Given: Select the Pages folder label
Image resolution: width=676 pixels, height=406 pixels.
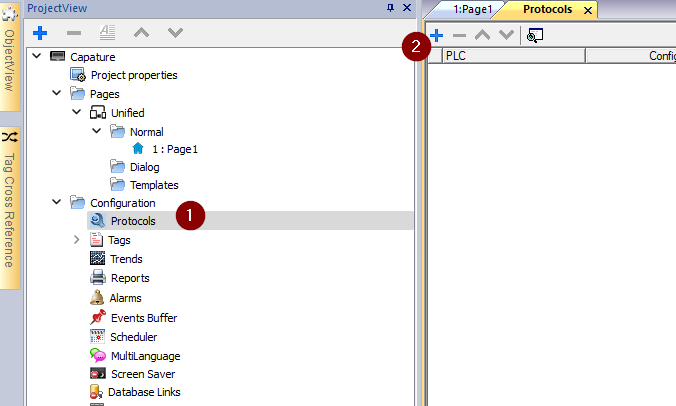Looking at the screenshot, I should [104, 94].
